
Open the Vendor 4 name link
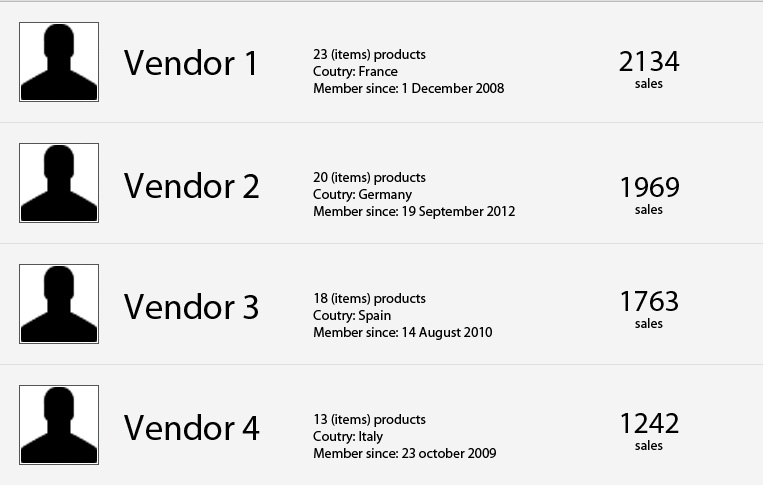(x=192, y=428)
